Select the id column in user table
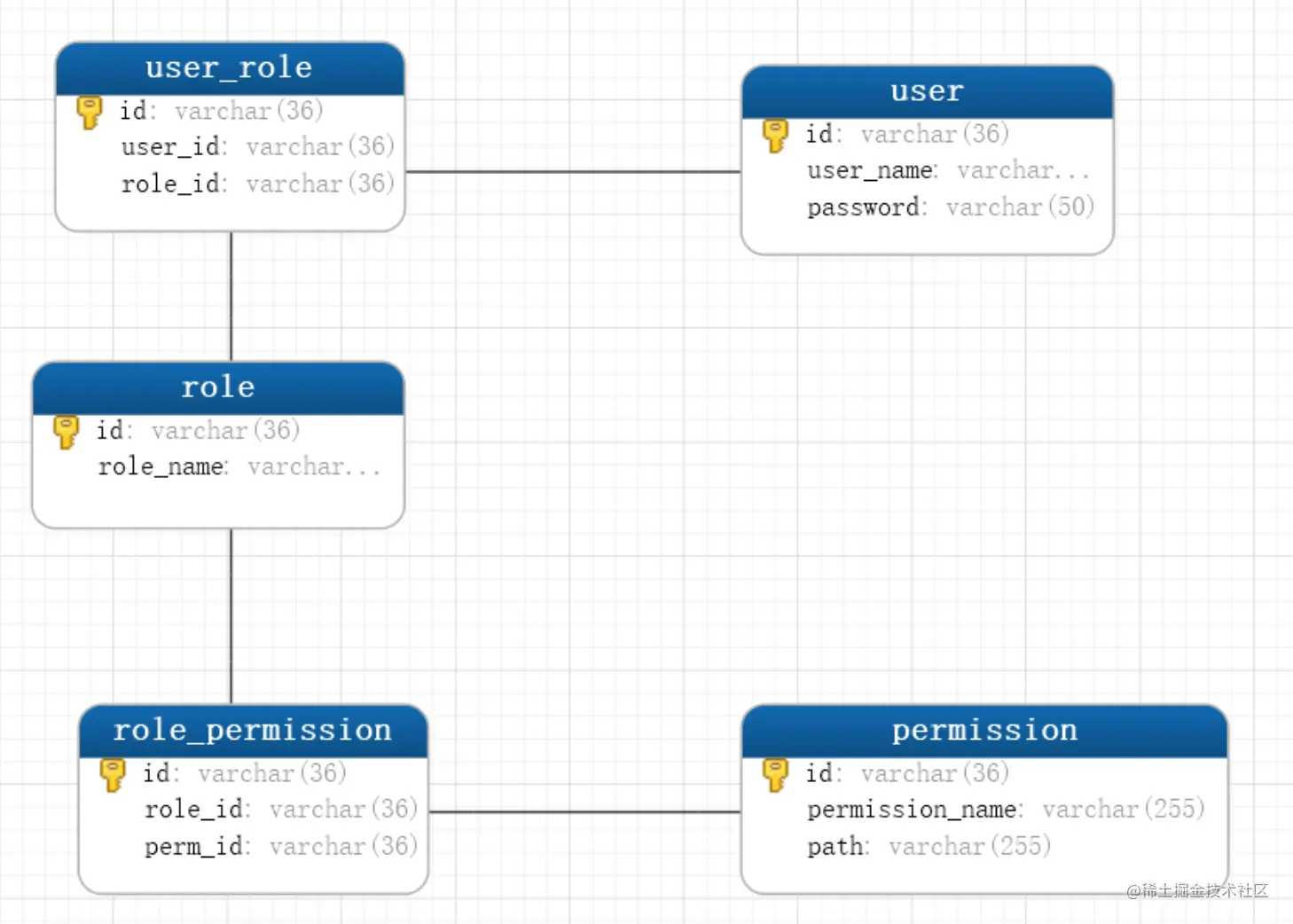 [x=907, y=134]
